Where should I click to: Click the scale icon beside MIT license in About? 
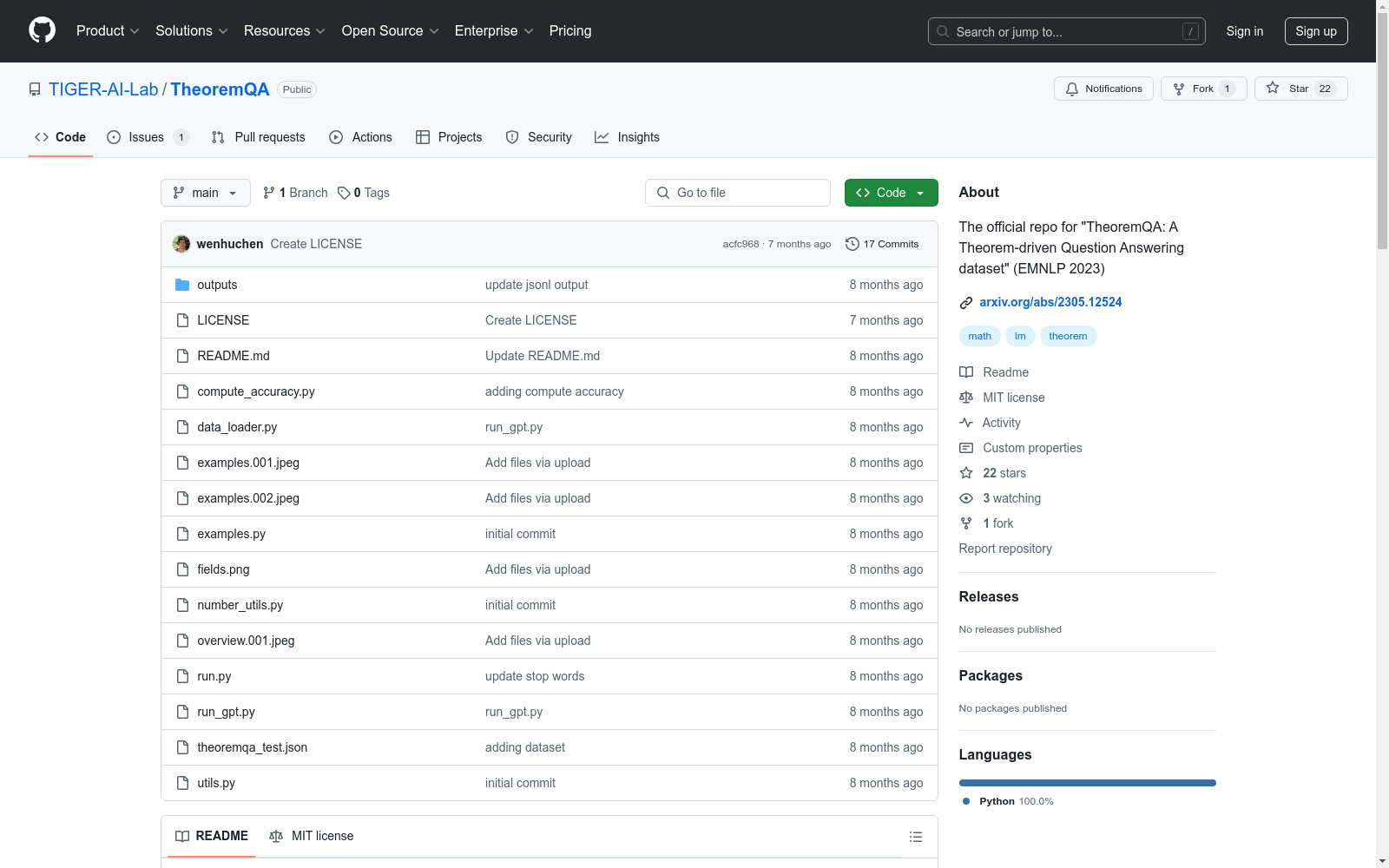click(x=966, y=398)
